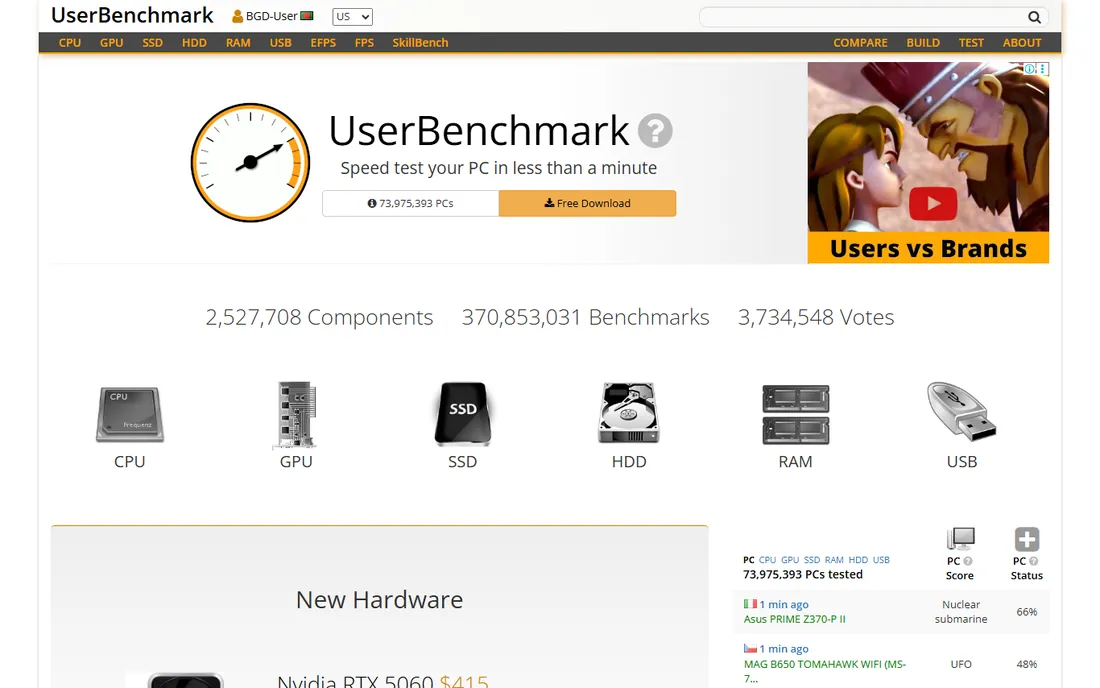Screen dimensions: 1100x688
Task: Open the Nvidia RTX 5060 listing
Action: (x=355, y=681)
